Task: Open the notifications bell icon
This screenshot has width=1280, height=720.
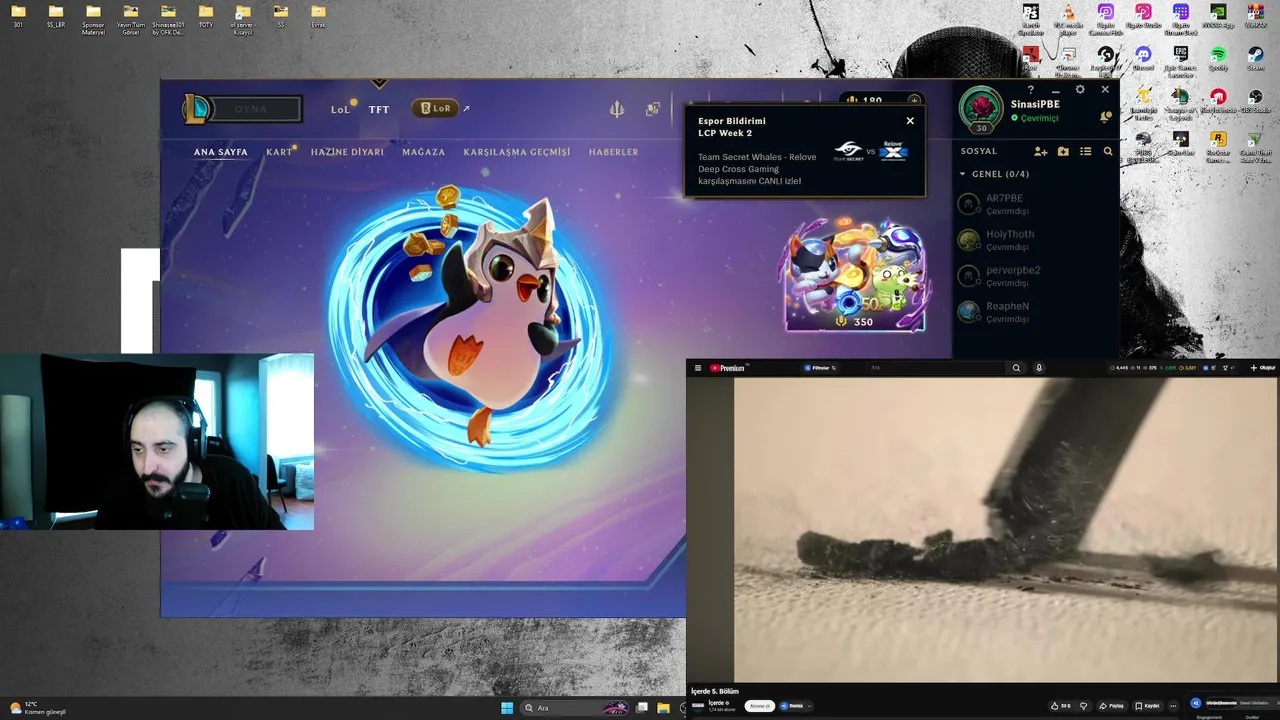Action: [1105, 117]
